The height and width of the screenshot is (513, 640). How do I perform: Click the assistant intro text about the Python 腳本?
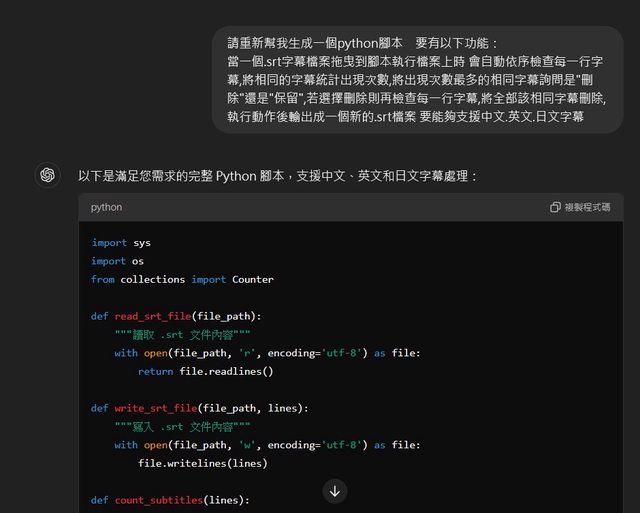[x=278, y=176]
